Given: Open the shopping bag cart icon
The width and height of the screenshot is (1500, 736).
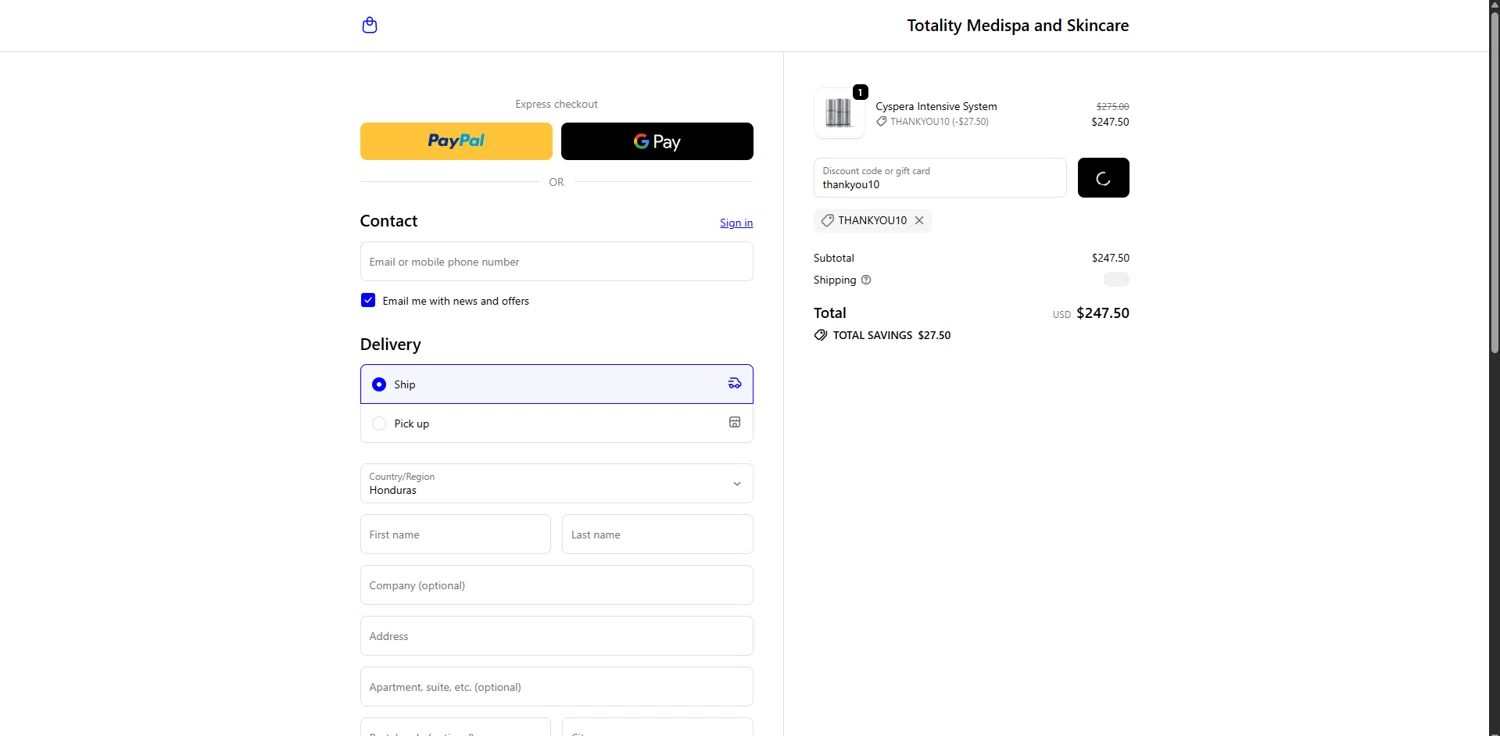Looking at the screenshot, I should (x=369, y=25).
